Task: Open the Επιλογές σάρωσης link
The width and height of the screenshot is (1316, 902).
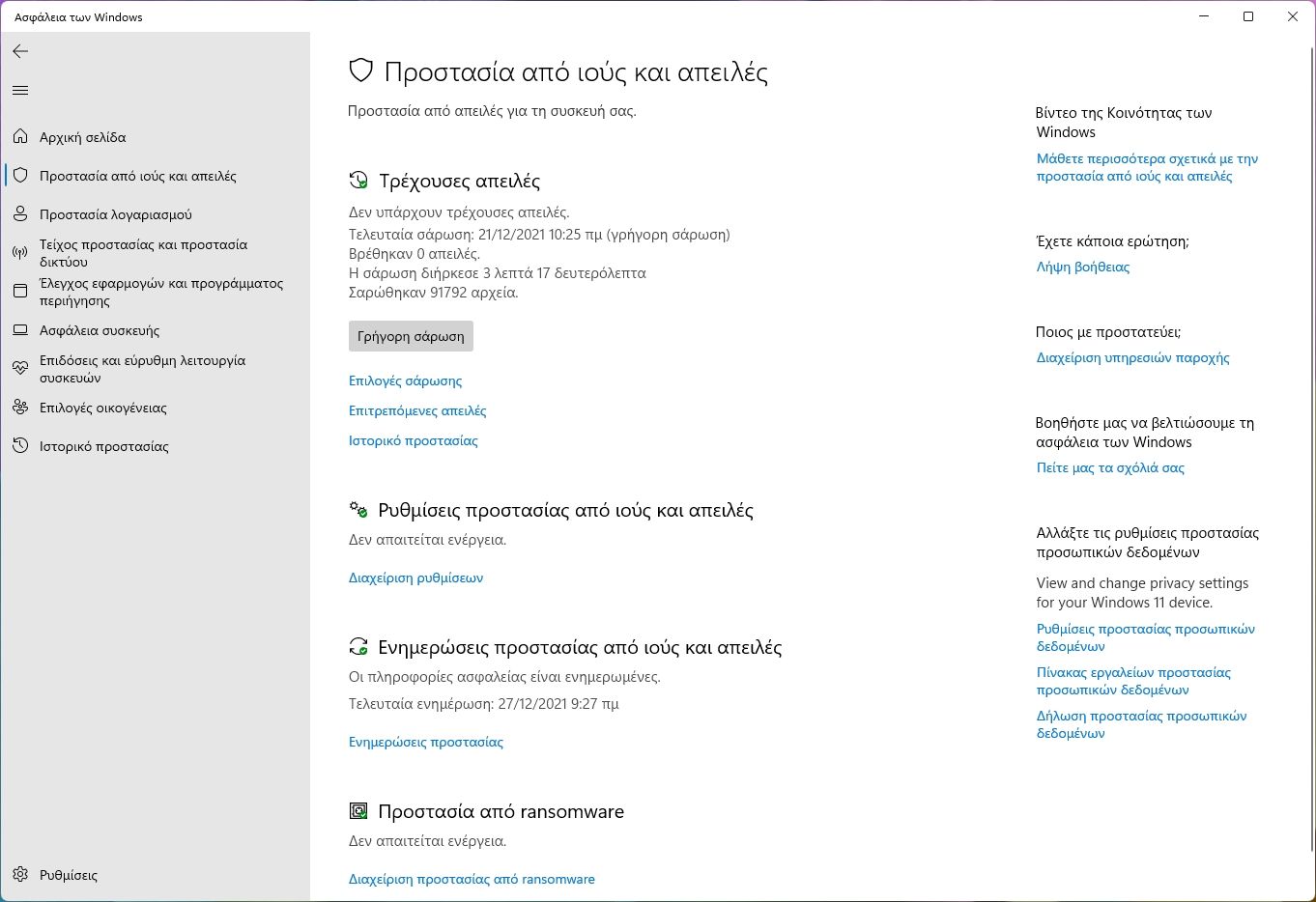Action: click(405, 381)
